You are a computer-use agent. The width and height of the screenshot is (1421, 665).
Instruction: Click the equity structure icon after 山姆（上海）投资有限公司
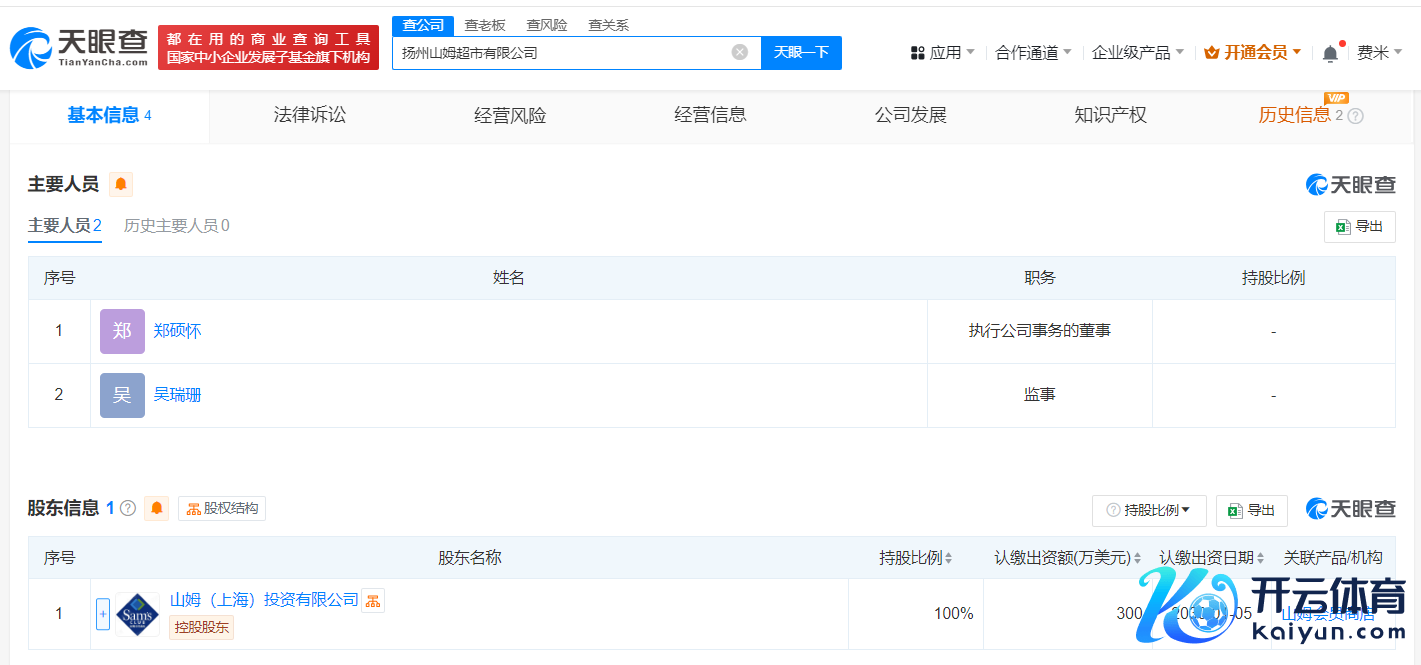click(373, 600)
